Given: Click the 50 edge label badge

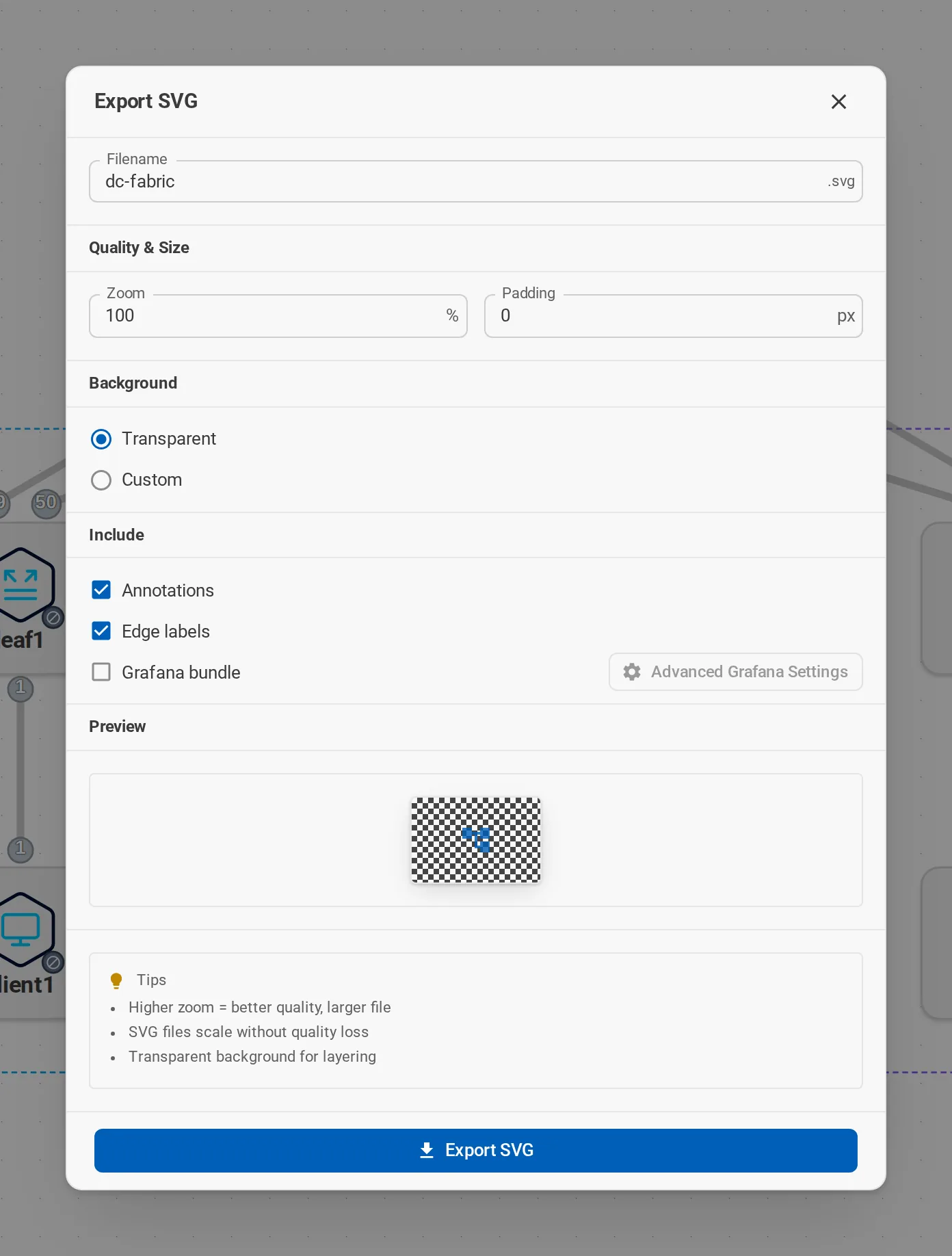Looking at the screenshot, I should pyautogui.click(x=46, y=503).
